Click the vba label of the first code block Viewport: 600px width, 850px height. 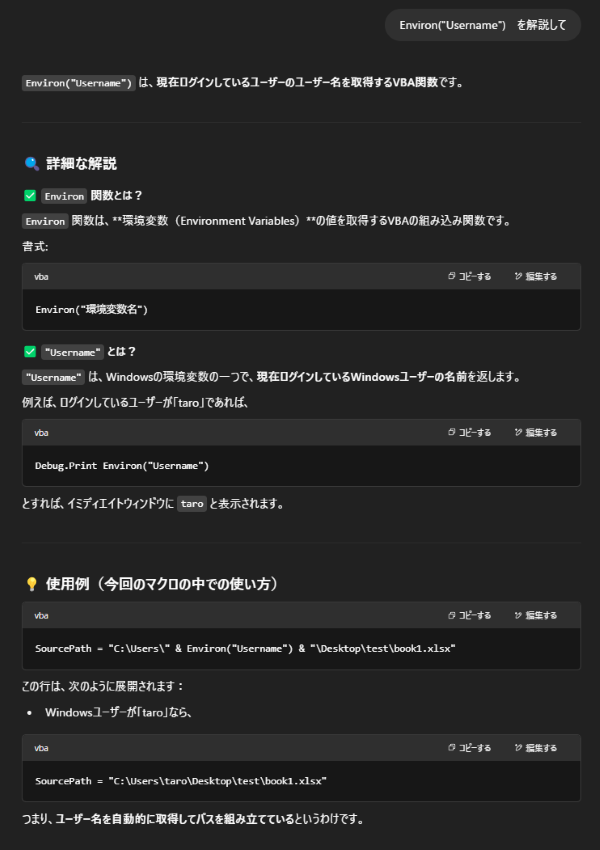pos(41,276)
